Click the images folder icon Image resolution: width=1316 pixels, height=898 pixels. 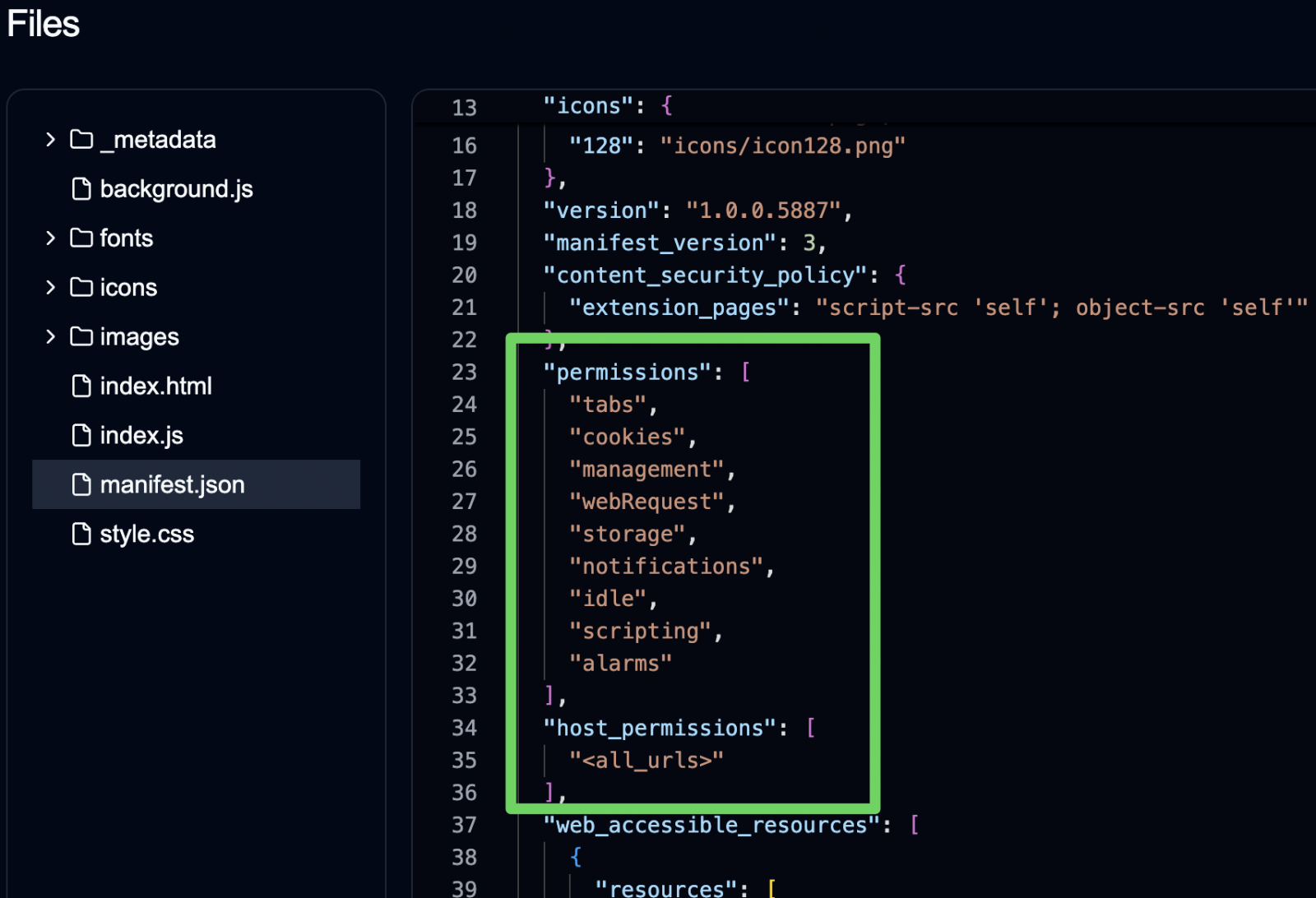tap(81, 336)
